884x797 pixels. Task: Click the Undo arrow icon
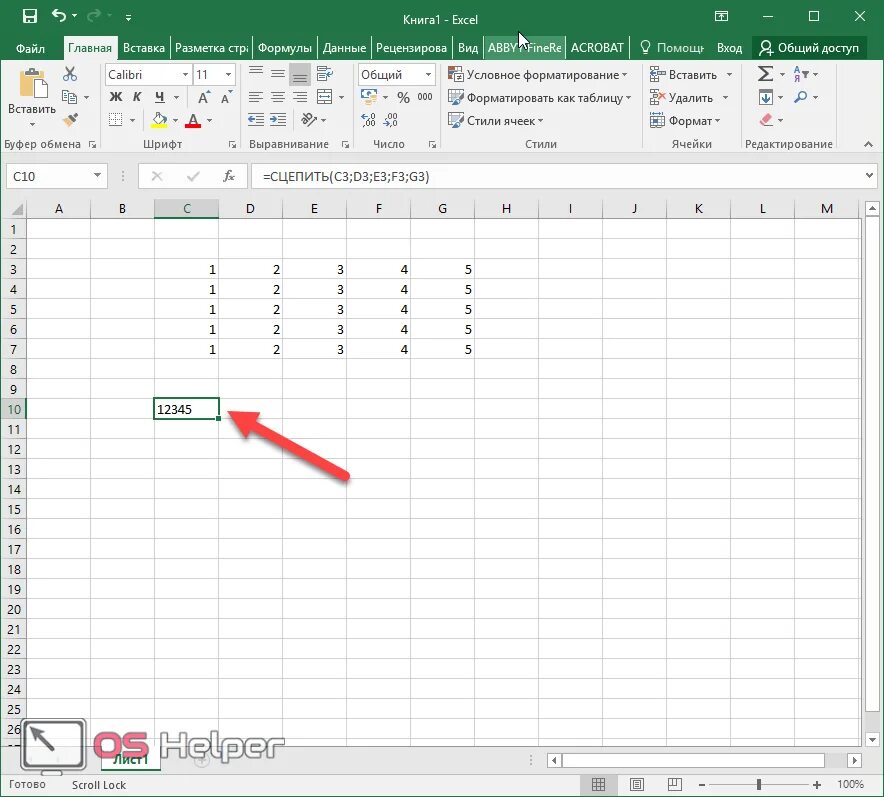59,16
